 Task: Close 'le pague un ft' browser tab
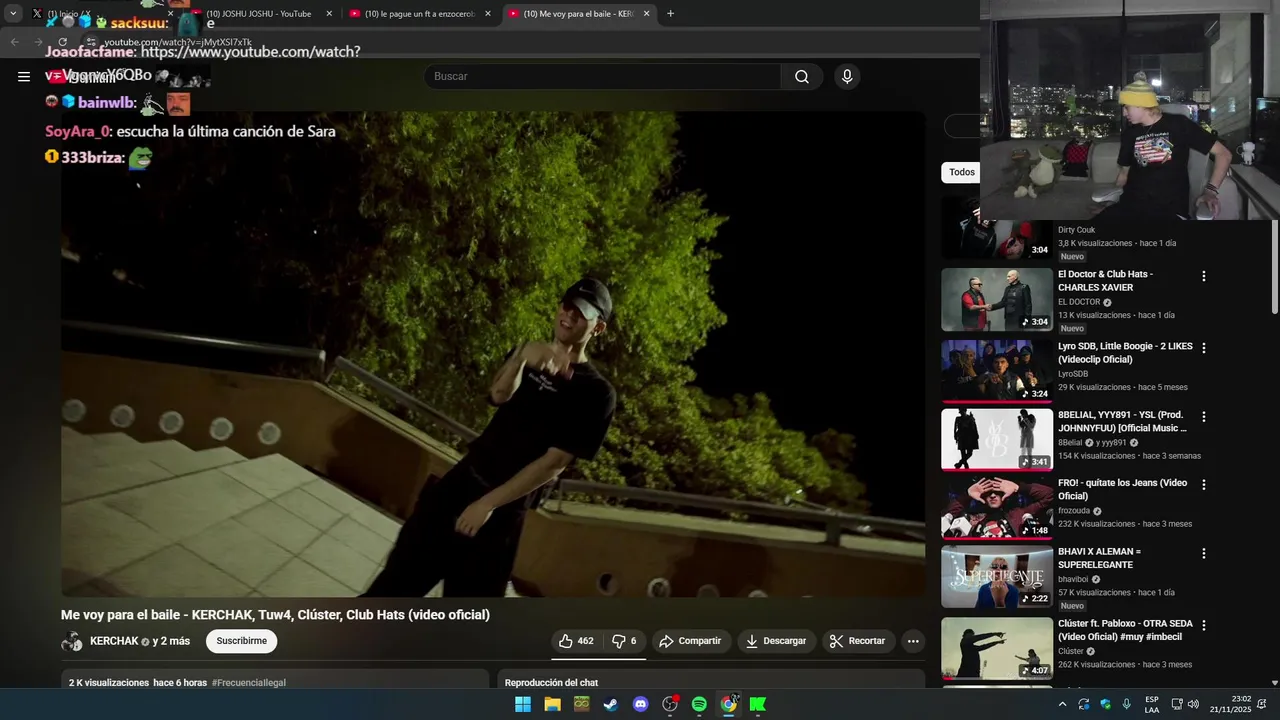[488, 14]
